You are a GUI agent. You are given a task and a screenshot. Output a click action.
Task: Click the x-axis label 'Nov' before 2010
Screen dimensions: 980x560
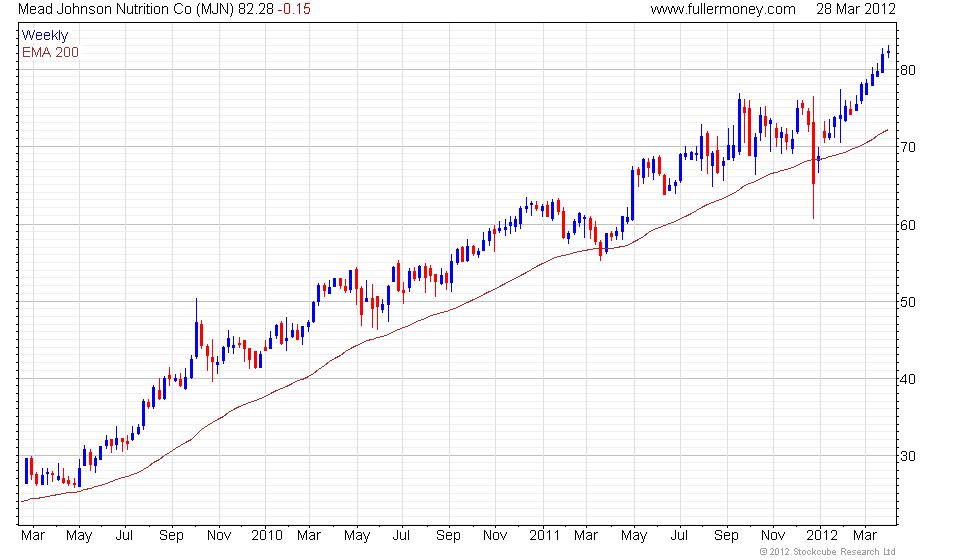pyautogui.click(x=219, y=536)
